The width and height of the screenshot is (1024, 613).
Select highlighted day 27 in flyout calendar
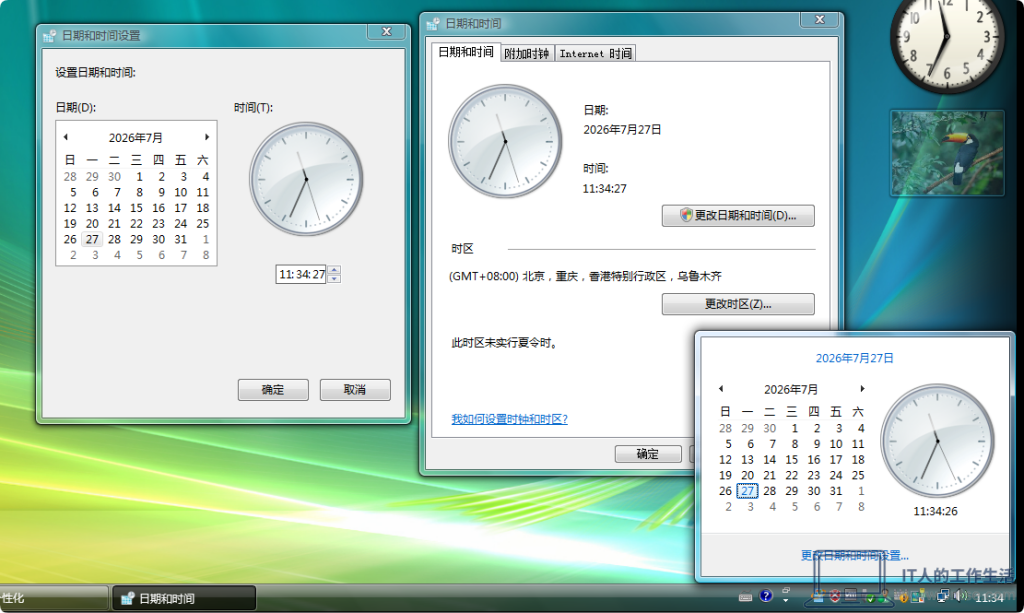coord(747,491)
